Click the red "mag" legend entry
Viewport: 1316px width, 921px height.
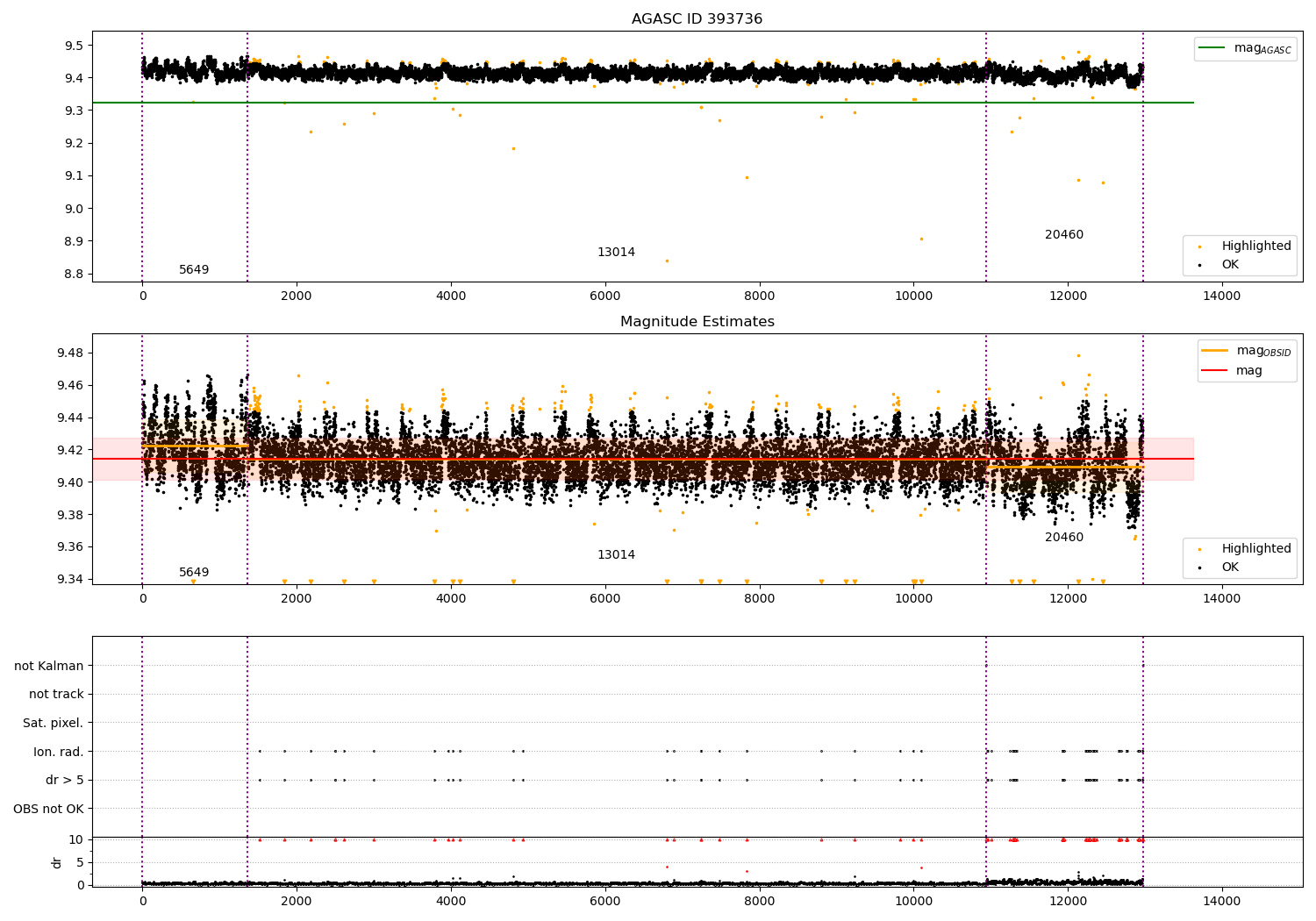[x=1232, y=371]
